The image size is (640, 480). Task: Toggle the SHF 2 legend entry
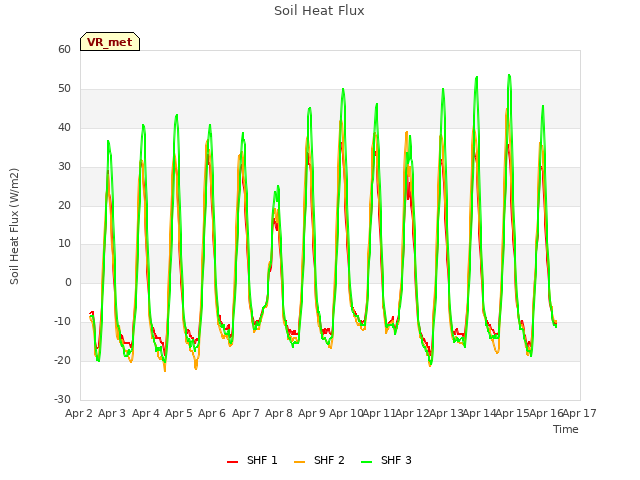319,460
